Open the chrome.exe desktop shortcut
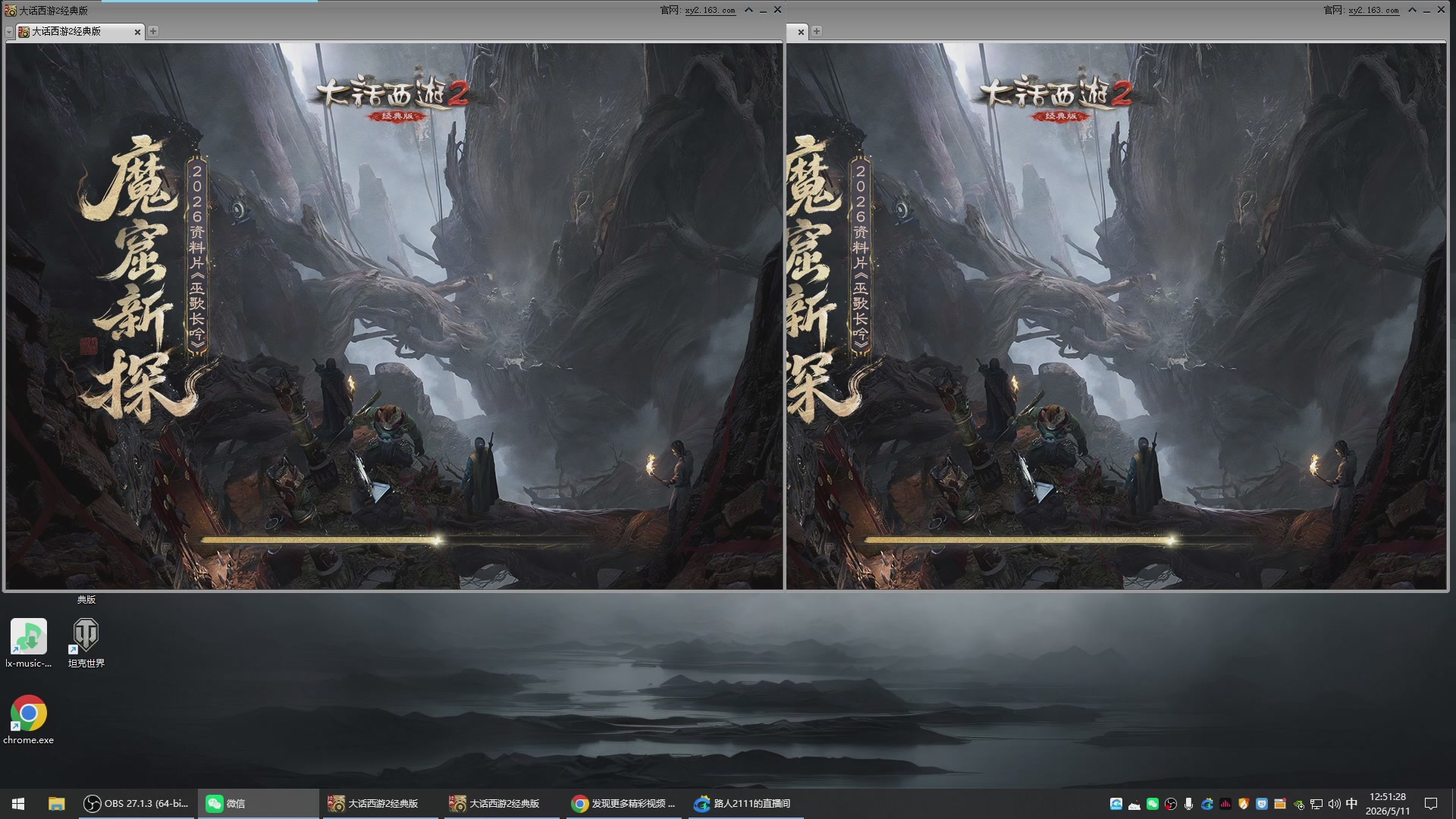 click(29, 720)
